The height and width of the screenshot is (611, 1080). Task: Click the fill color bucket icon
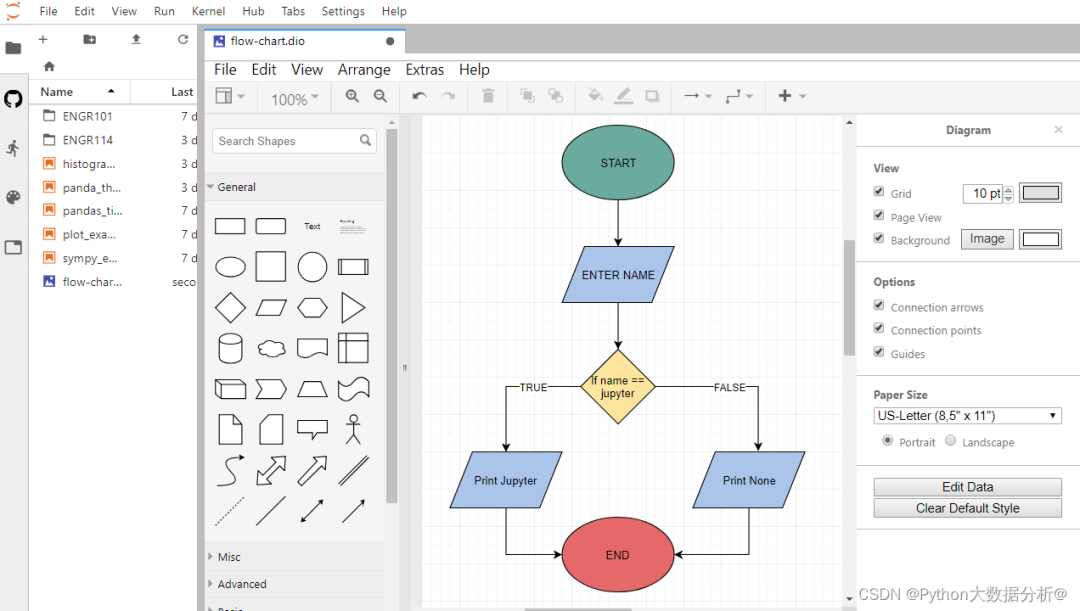595,96
